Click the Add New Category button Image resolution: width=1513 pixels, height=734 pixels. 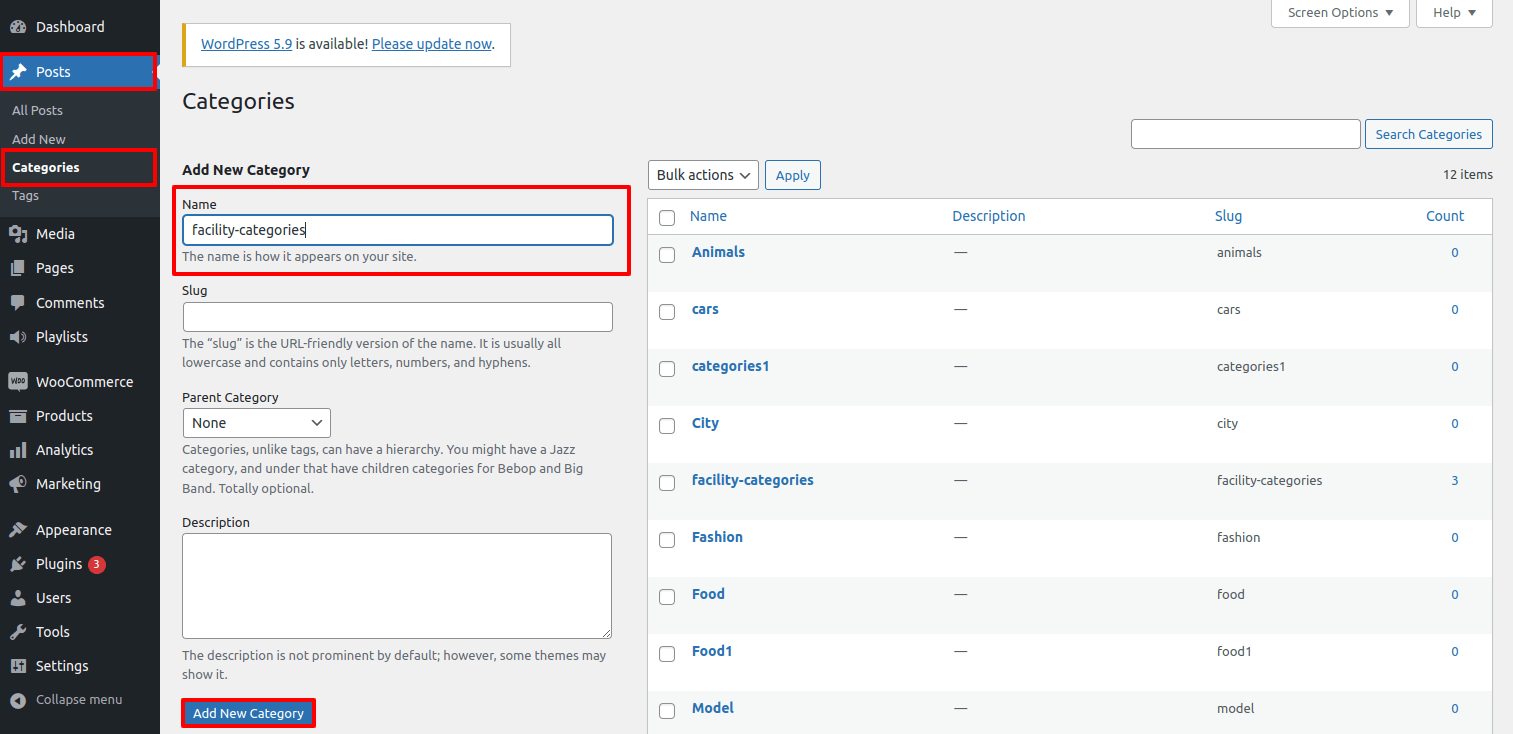248,712
